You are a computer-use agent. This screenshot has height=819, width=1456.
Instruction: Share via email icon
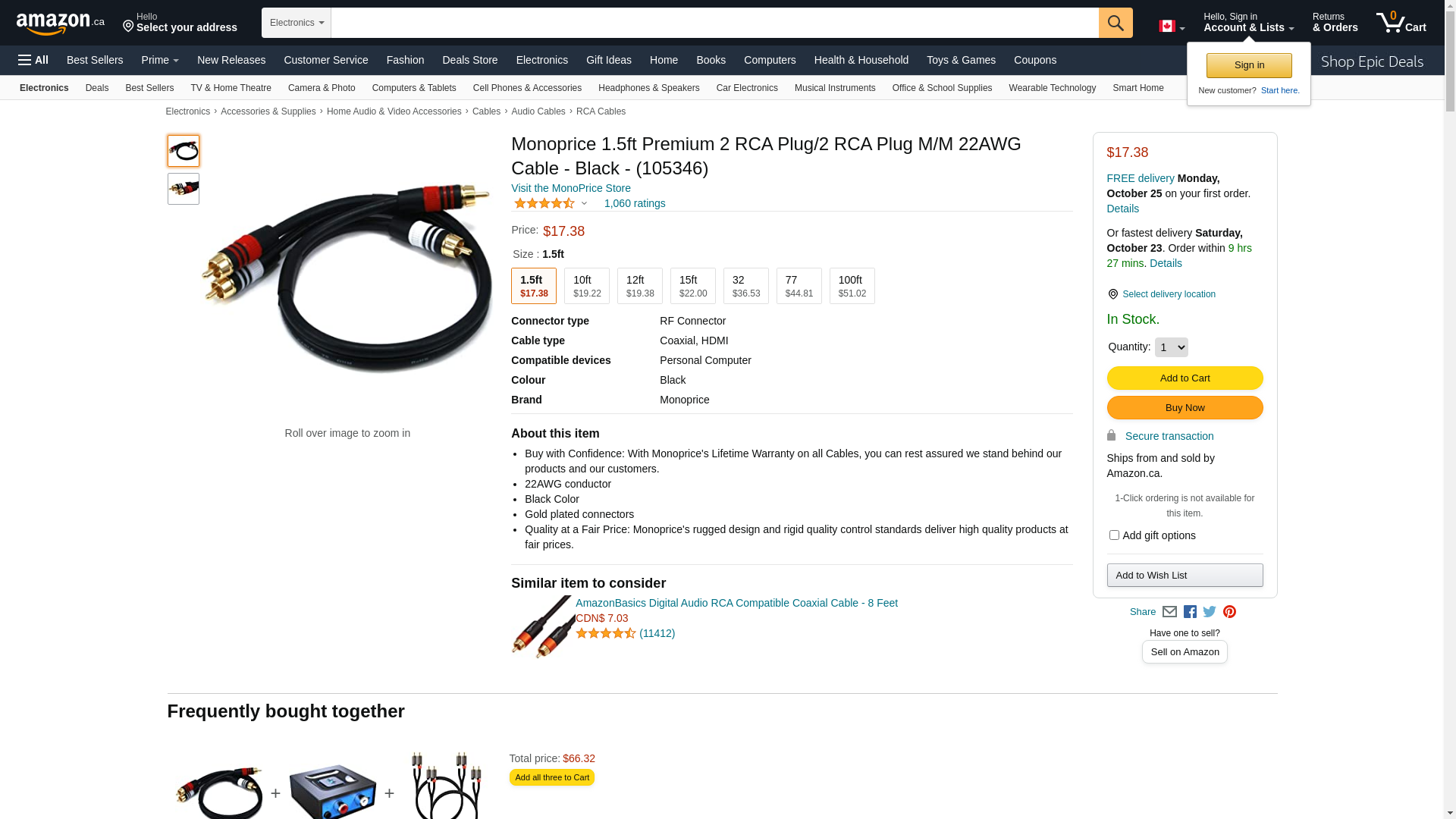[x=1169, y=612]
